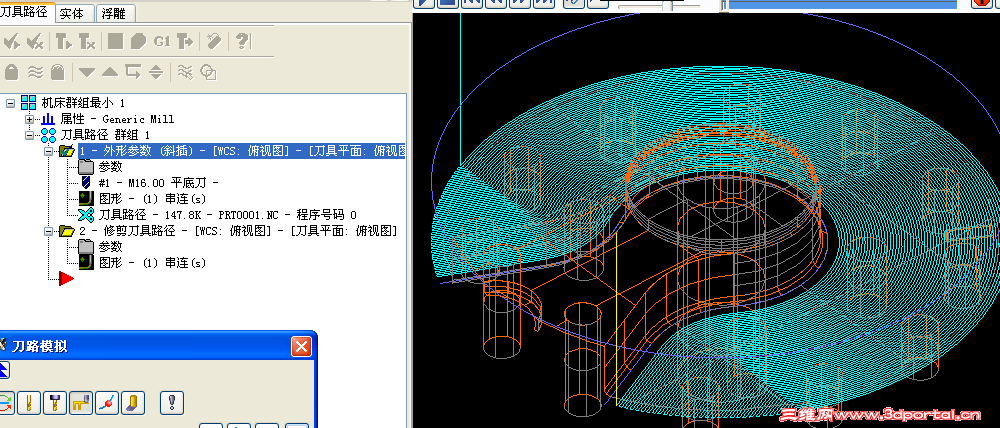This screenshot has width=1000, height=428.
Task: Click the toolpath icon next to 147.8K
Action: tap(86, 215)
